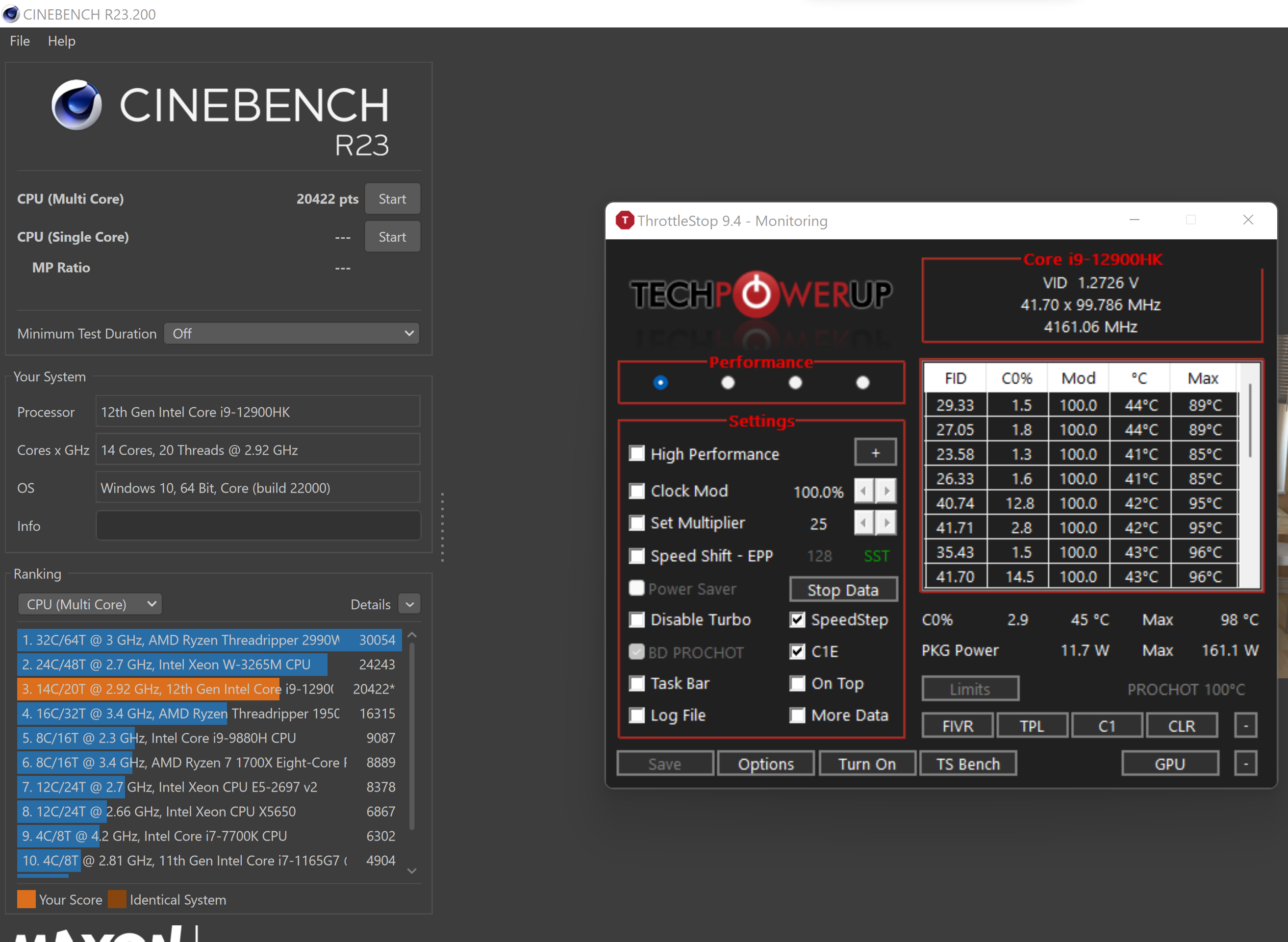Screen dimensions: 1288x942
Task: Open the File menu
Action: (20, 41)
